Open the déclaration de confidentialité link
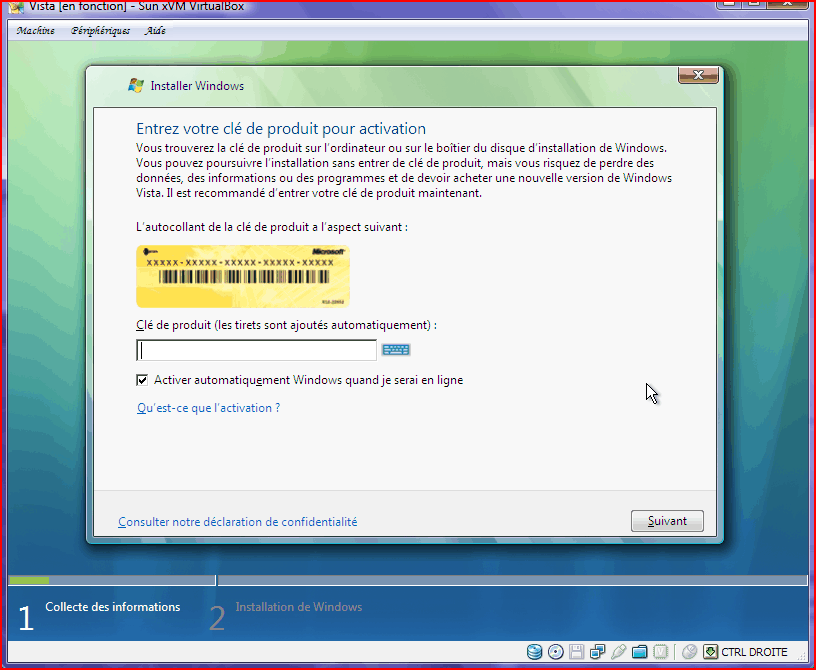 click(x=237, y=522)
